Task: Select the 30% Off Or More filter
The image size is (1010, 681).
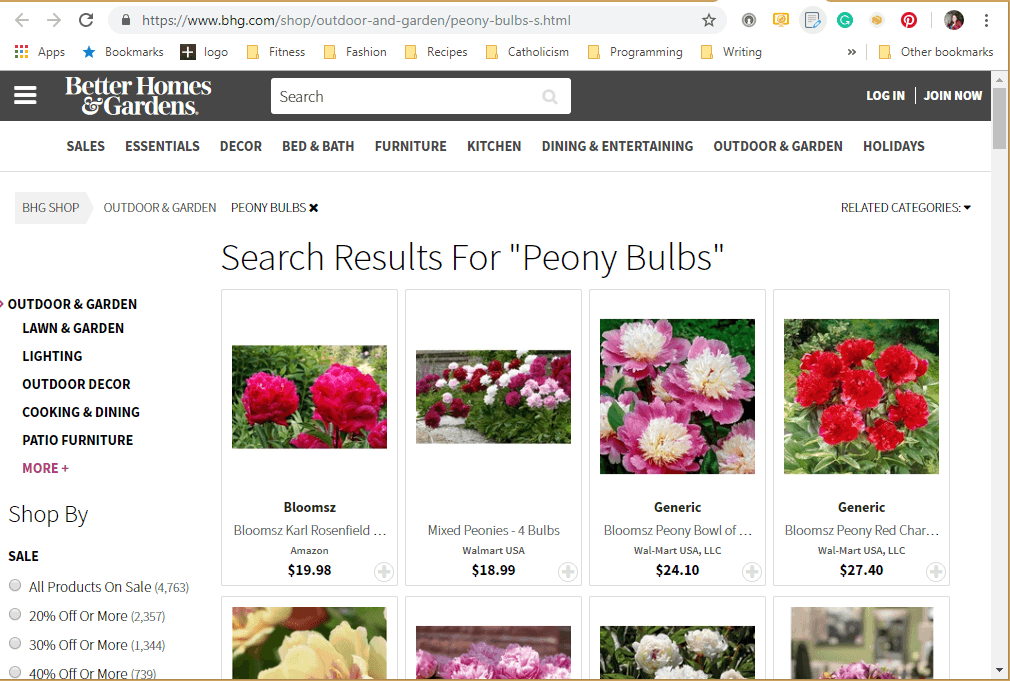Action: pos(15,643)
